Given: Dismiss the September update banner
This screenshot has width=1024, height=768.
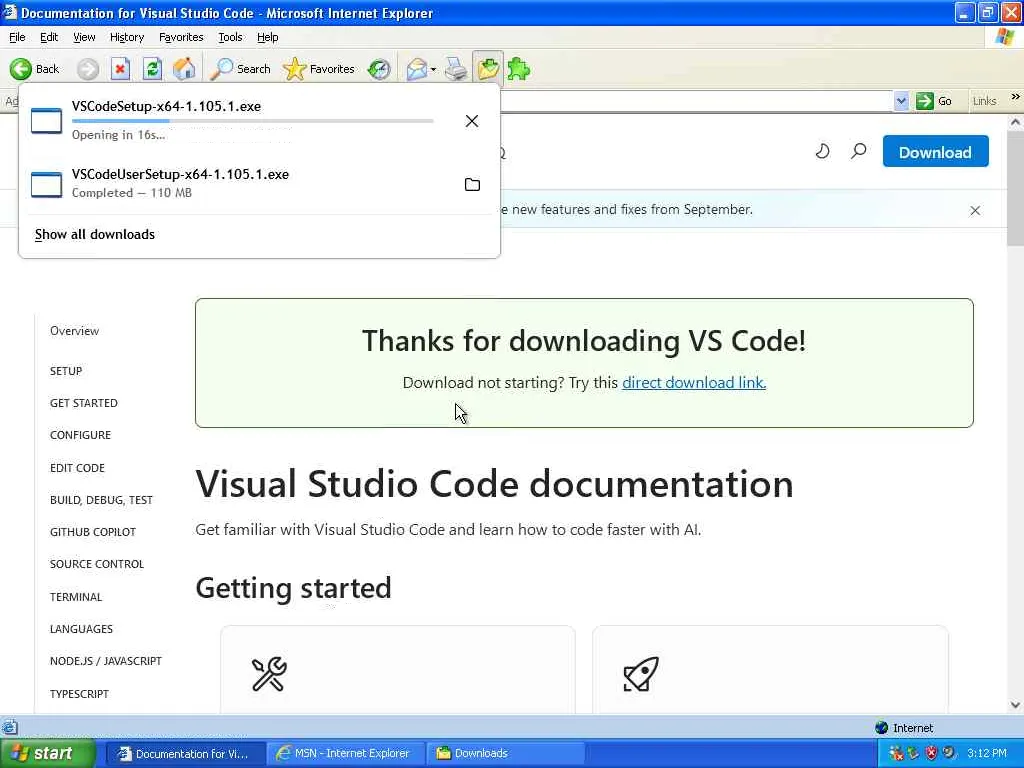Looking at the screenshot, I should click(x=975, y=210).
